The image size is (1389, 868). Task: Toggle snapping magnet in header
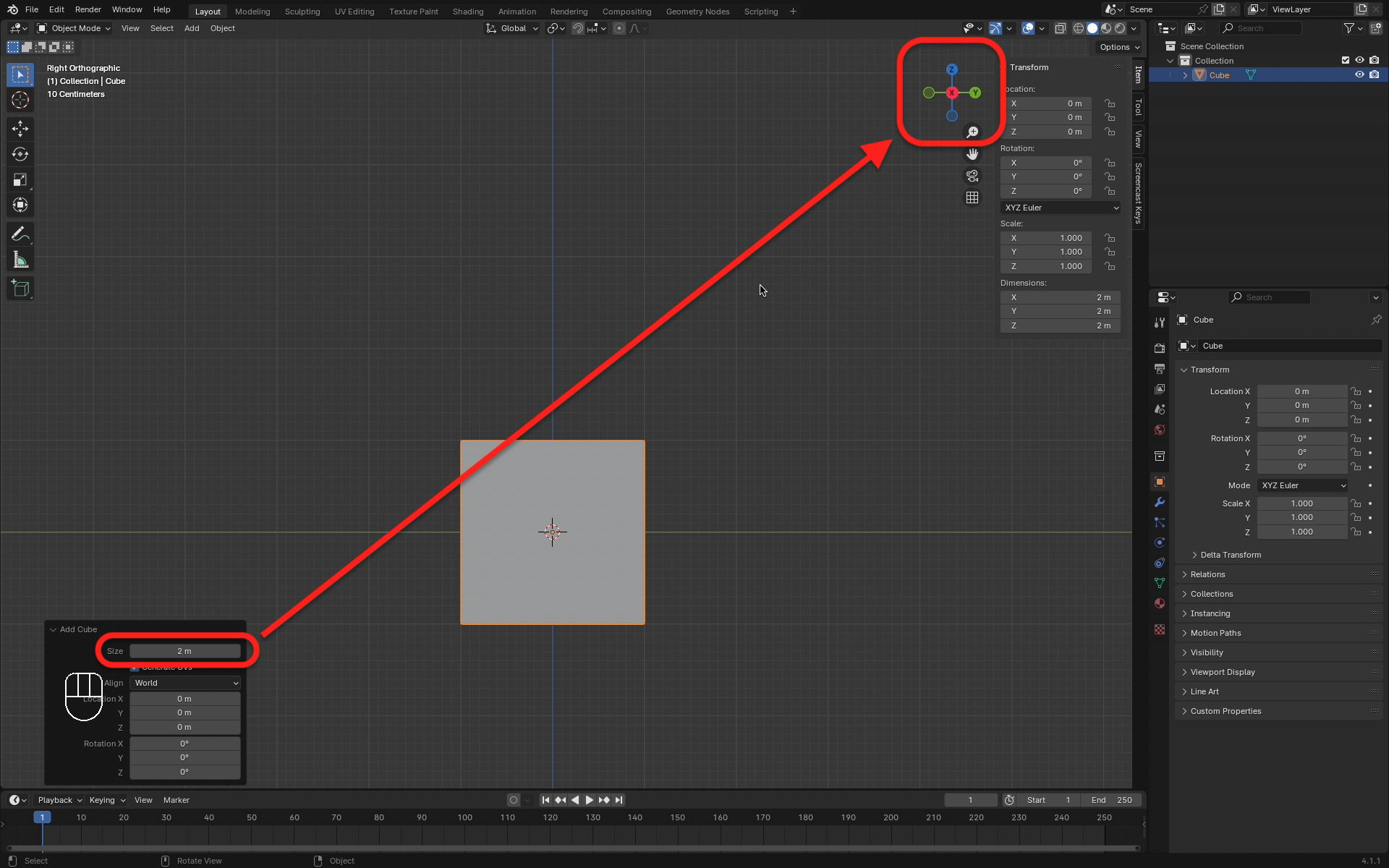[578, 28]
